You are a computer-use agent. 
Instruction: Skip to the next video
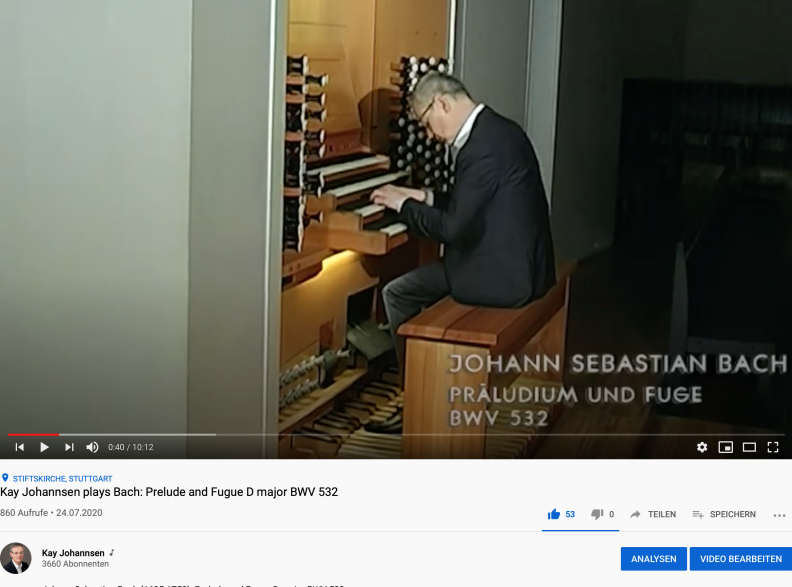point(69,447)
